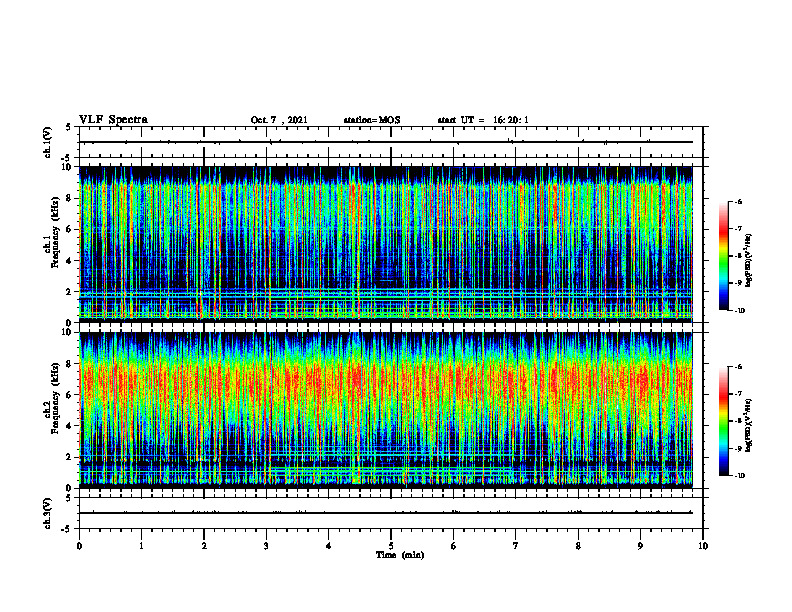Viewport: 792px width, 612px height.
Task: Click the "6" minute time tick label
Action: [x=454, y=546]
